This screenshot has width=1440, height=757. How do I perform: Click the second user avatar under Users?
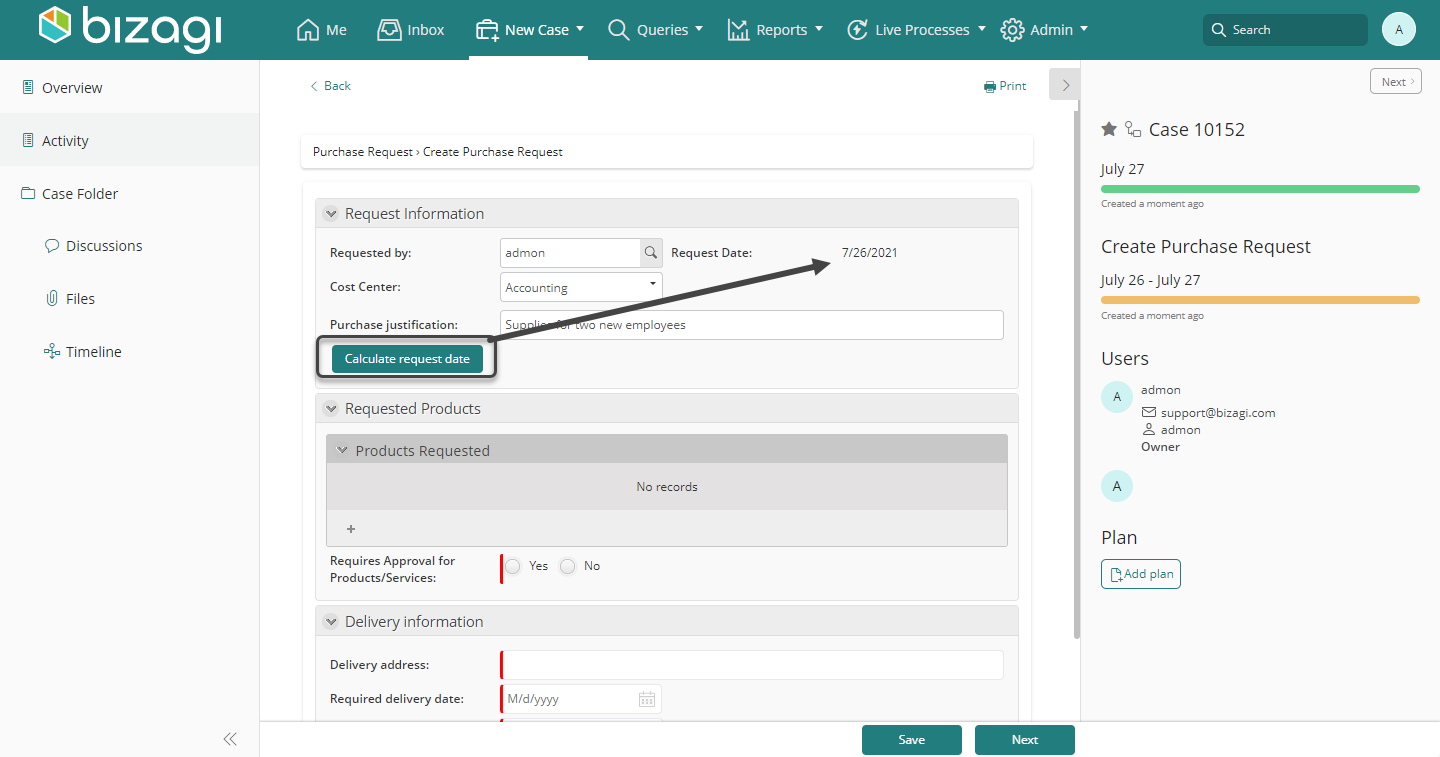click(x=1117, y=487)
